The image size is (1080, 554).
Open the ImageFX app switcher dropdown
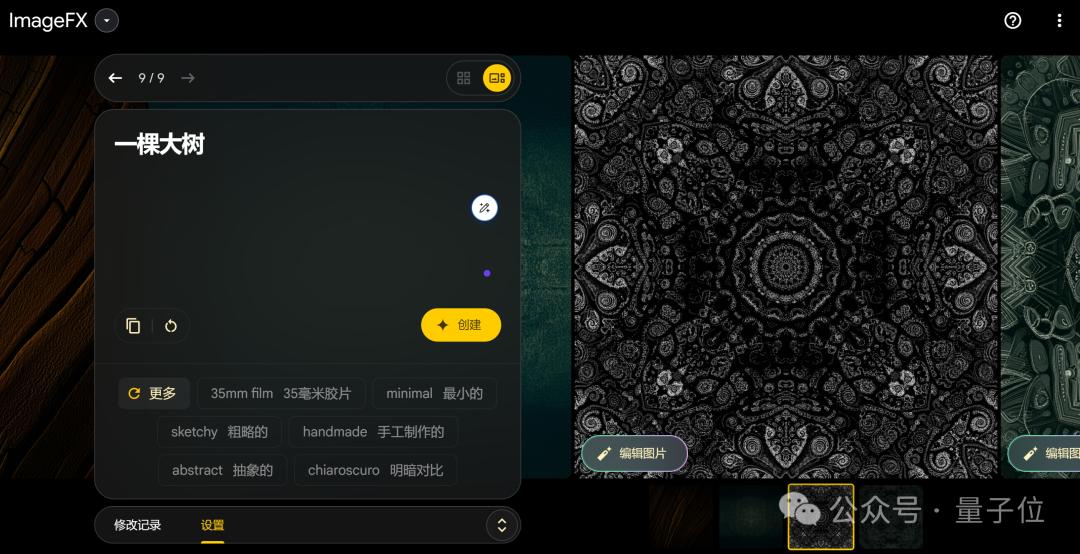click(x=107, y=20)
